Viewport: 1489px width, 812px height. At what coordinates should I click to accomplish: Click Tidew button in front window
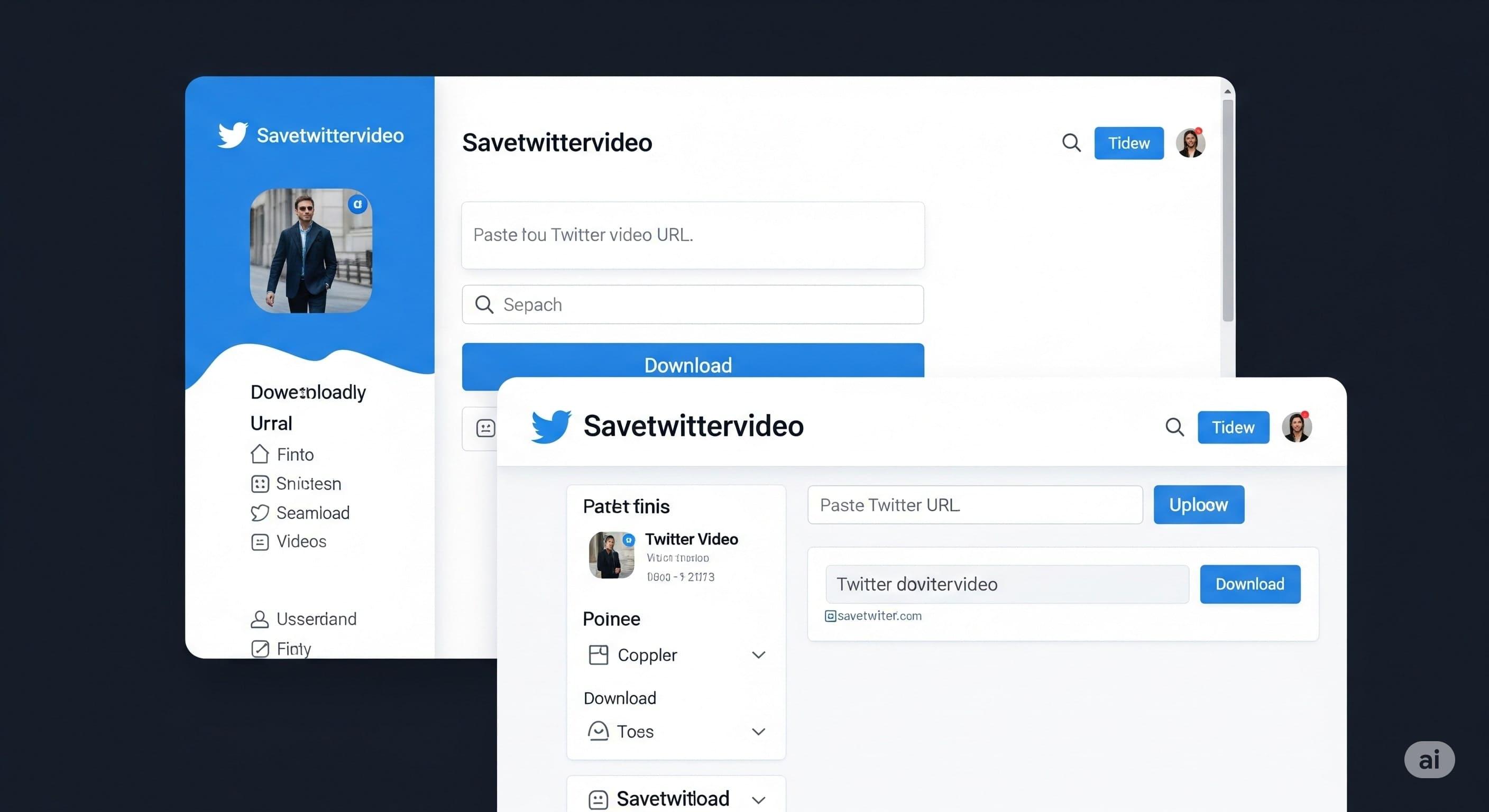[x=1233, y=427]
